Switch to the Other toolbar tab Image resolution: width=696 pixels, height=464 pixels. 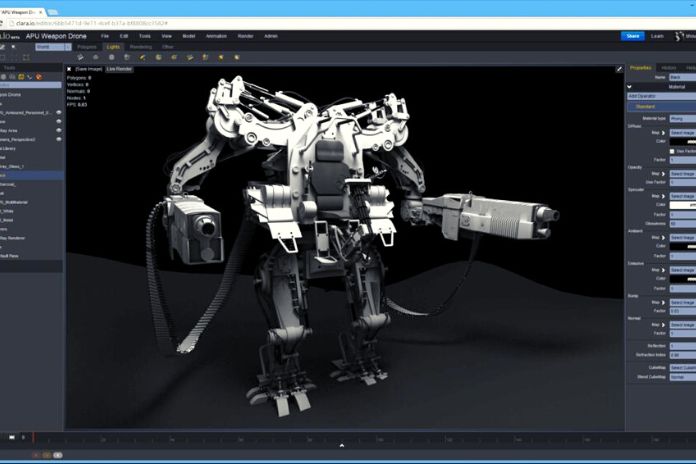[x=167, y=47]
